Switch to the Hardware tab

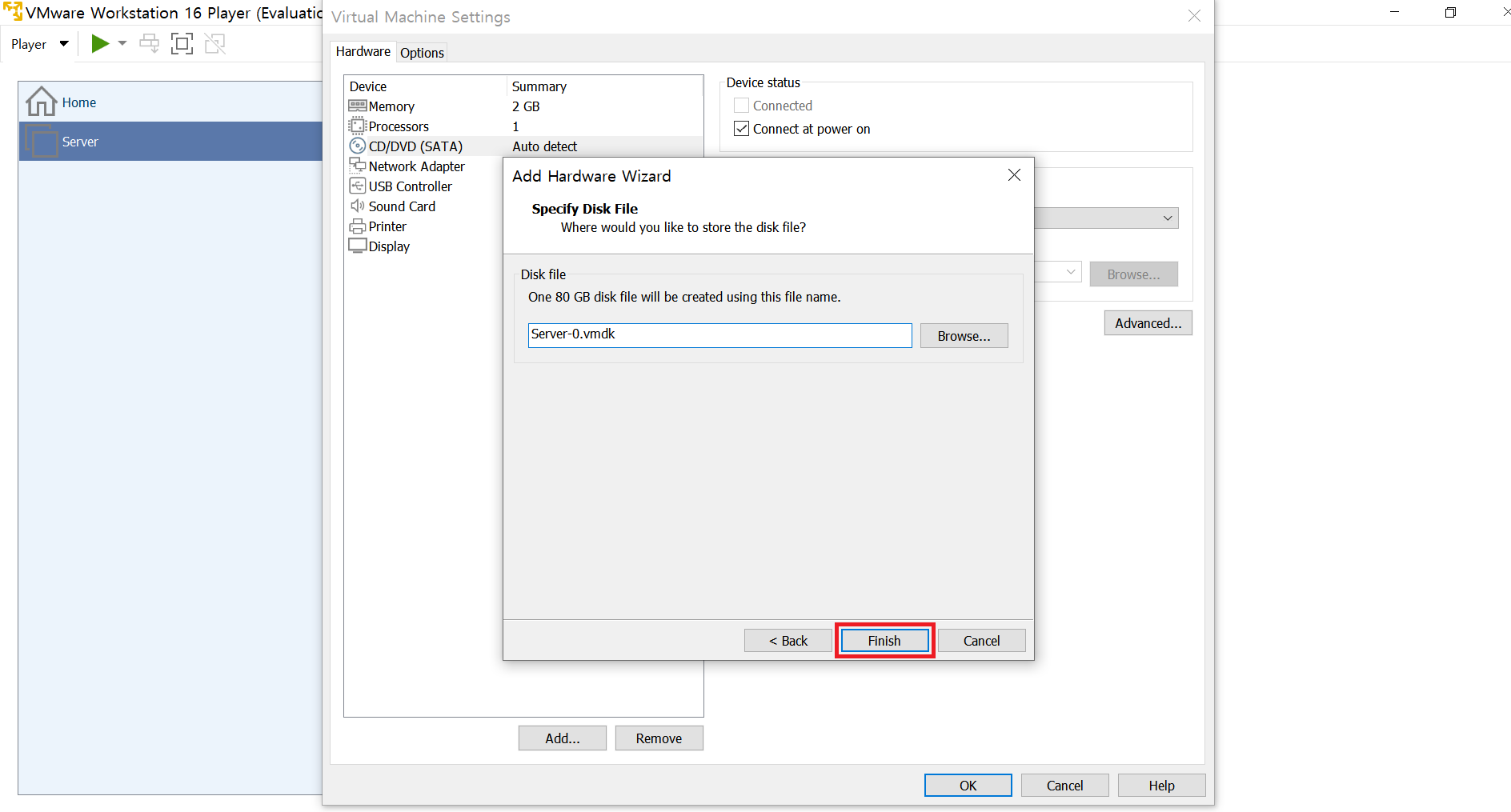(363, 52)
